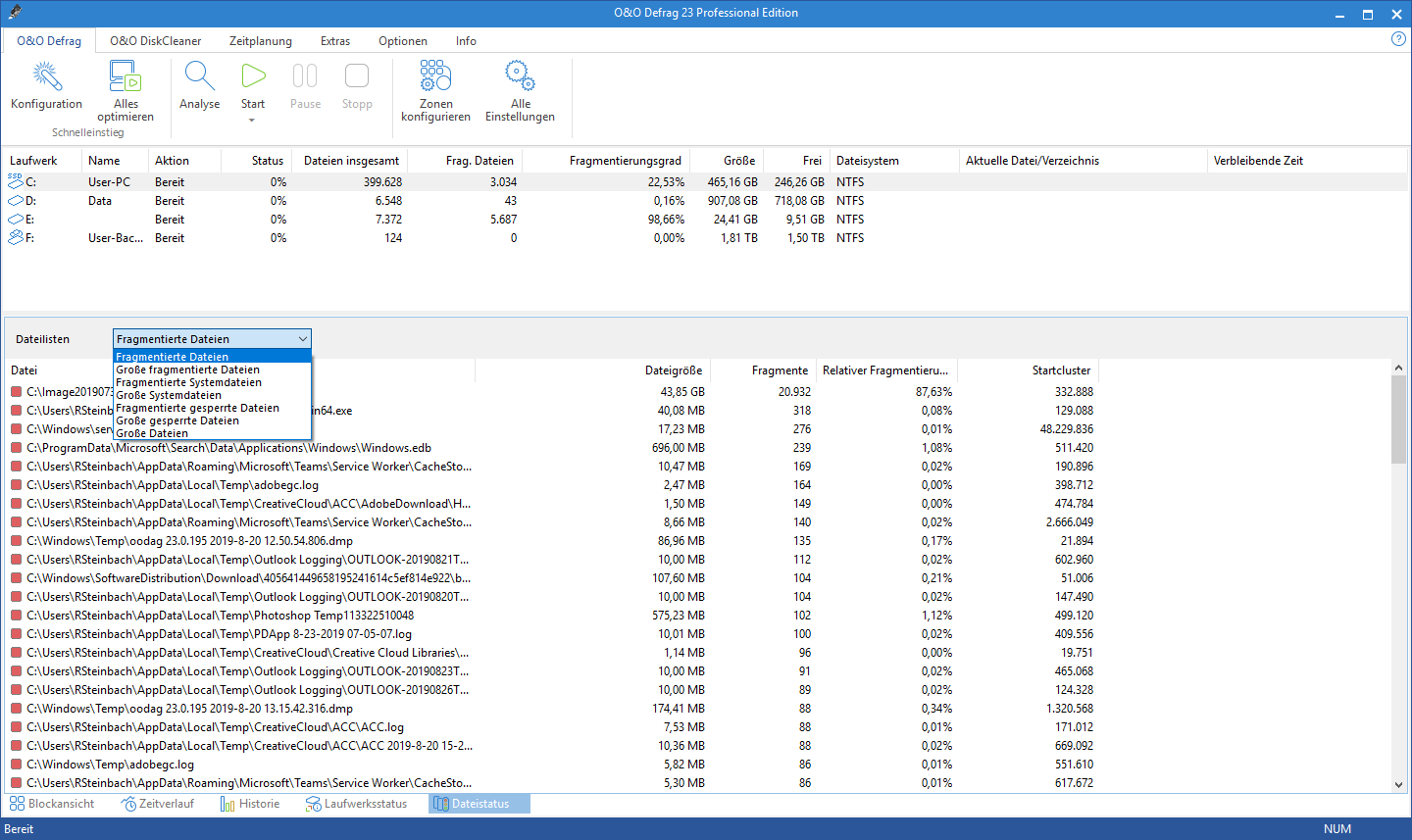Choose Große fragmentierte Dateien option

pos(213,370)
